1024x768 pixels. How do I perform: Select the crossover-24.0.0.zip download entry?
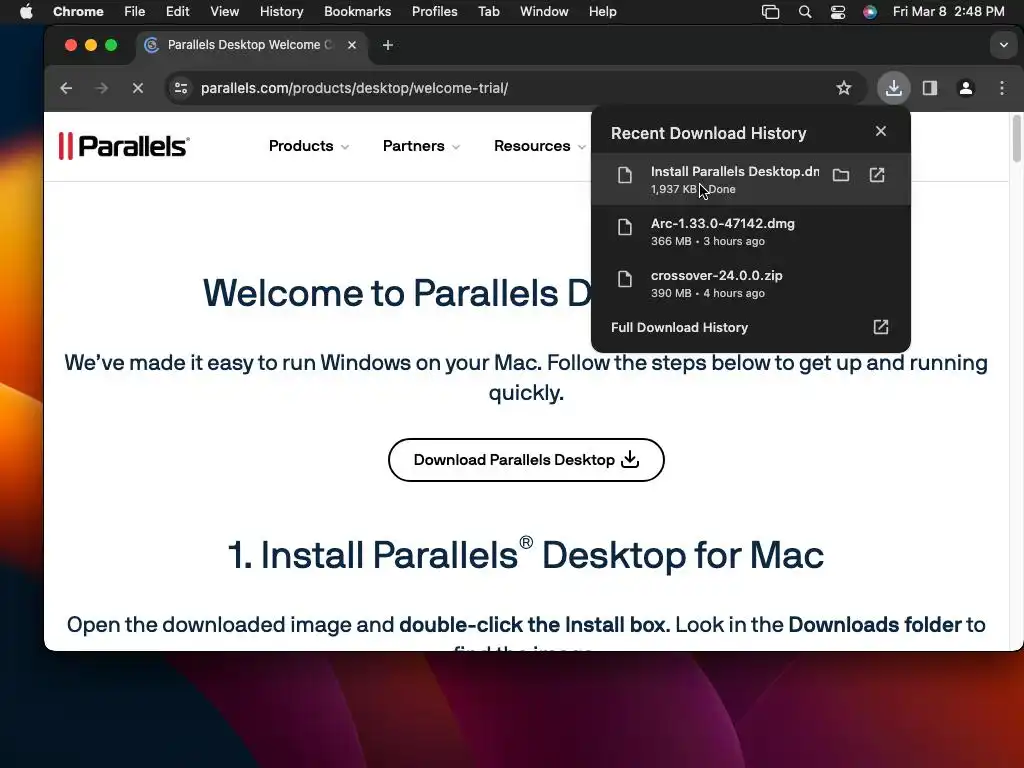tap(750, 283)
